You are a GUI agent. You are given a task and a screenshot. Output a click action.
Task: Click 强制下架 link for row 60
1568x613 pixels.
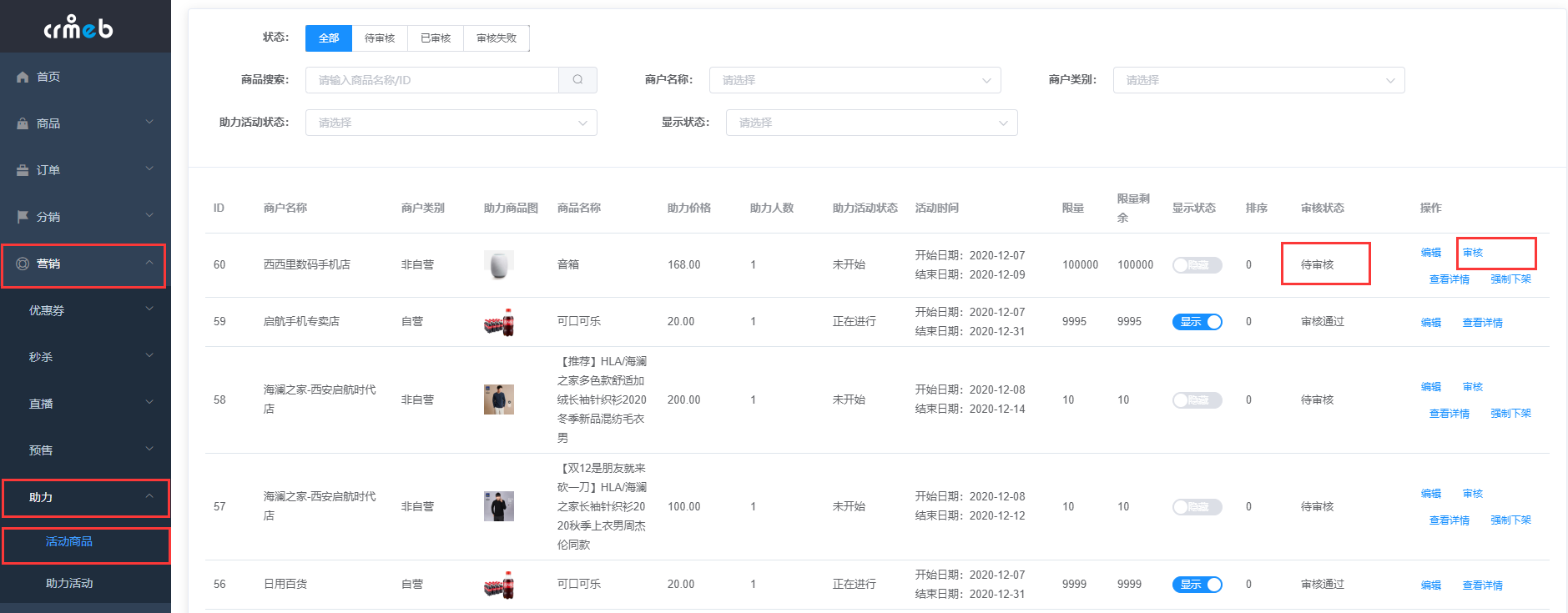(1511, 279)
